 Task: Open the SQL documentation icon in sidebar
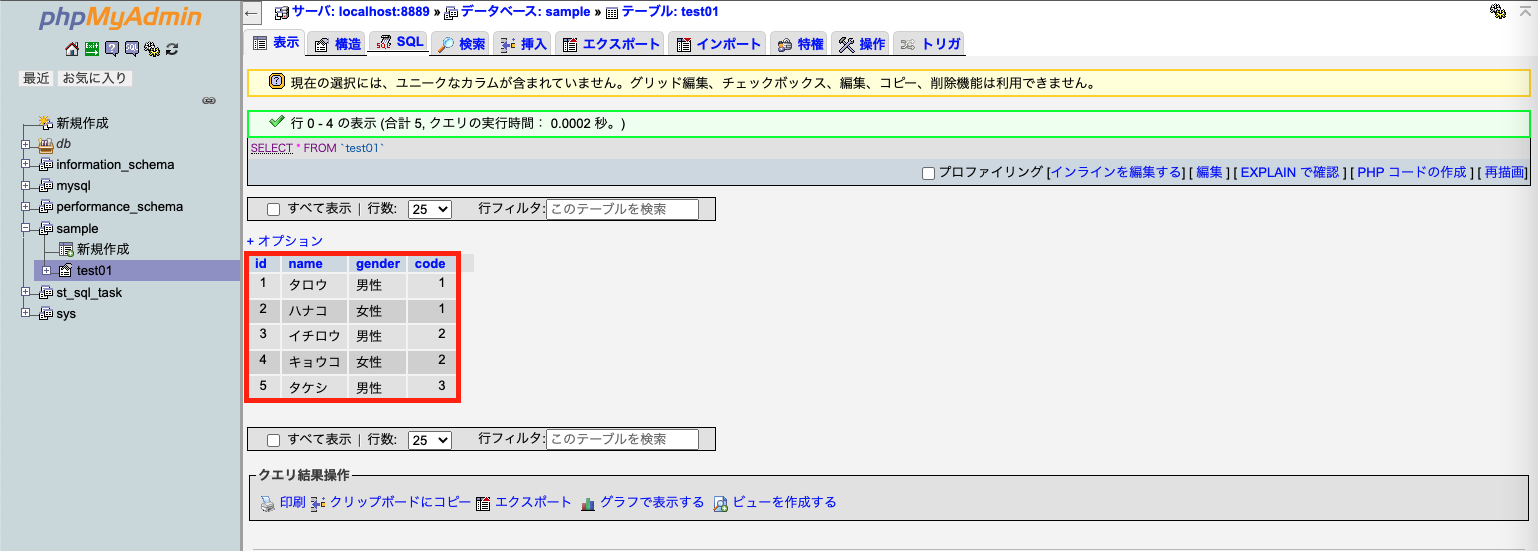pyautogui.click(x=132, y=49)
